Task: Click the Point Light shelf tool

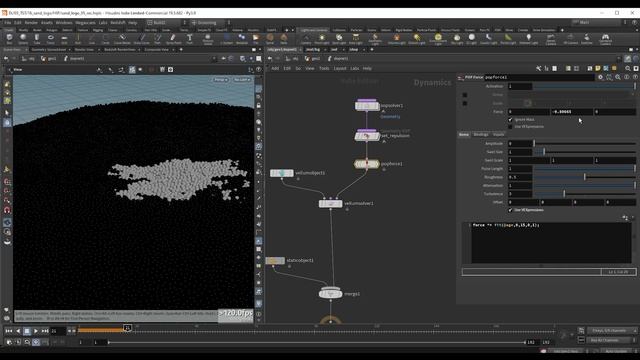Action: tap(322, 38)
